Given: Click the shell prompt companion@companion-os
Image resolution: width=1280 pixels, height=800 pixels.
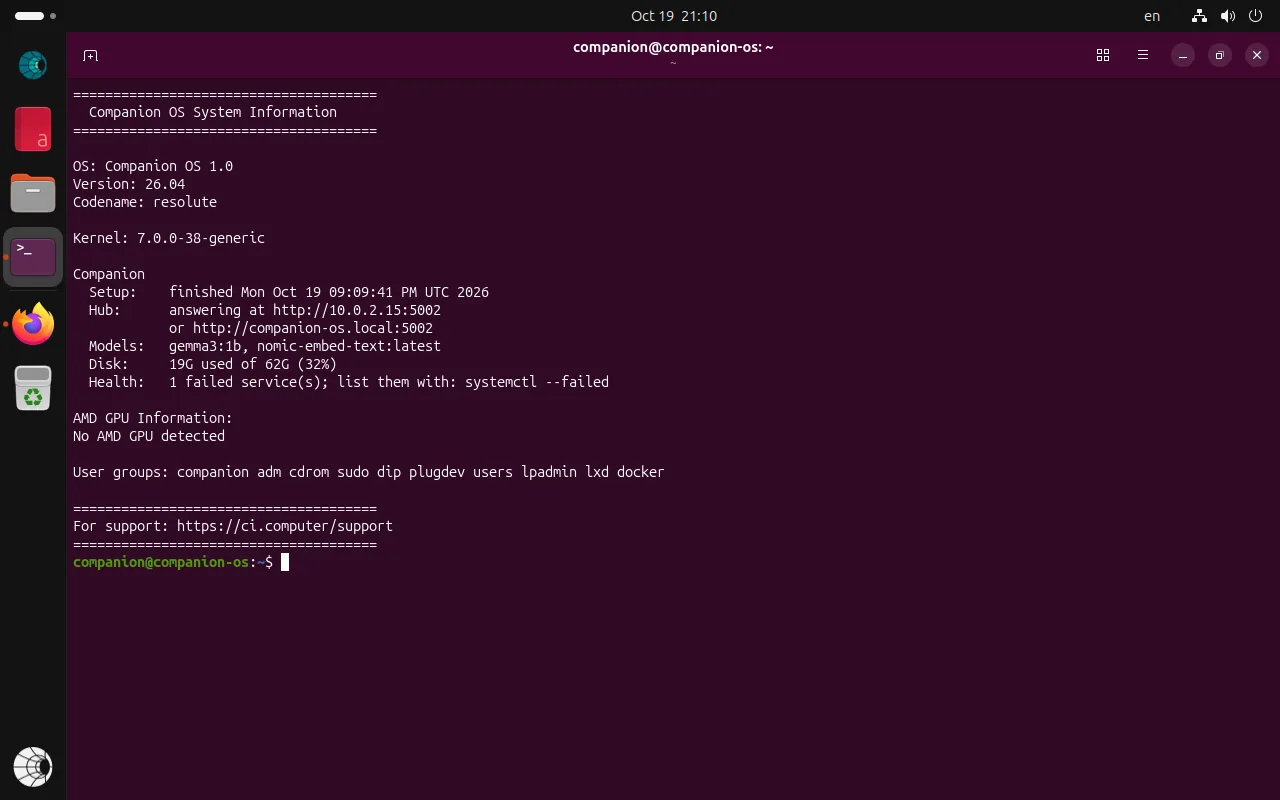Looking at the screenshot, I should [161, 562].
